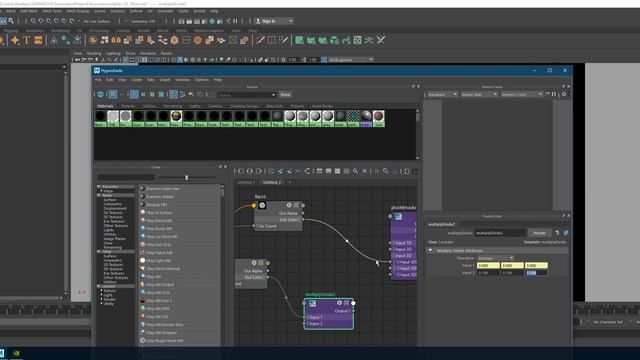Click the first browser toolbar globe icon
640x360 pixels.
(101, 95)
